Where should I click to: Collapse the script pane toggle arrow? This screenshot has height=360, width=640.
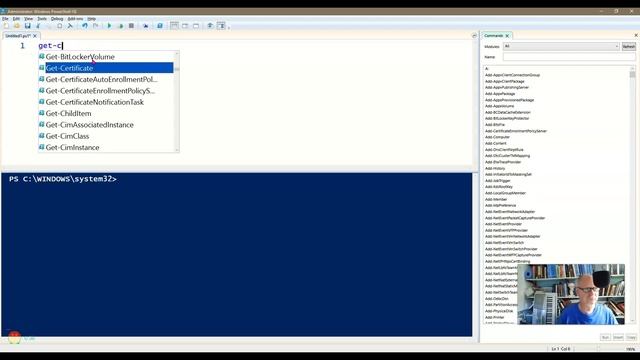pos(474,36)
